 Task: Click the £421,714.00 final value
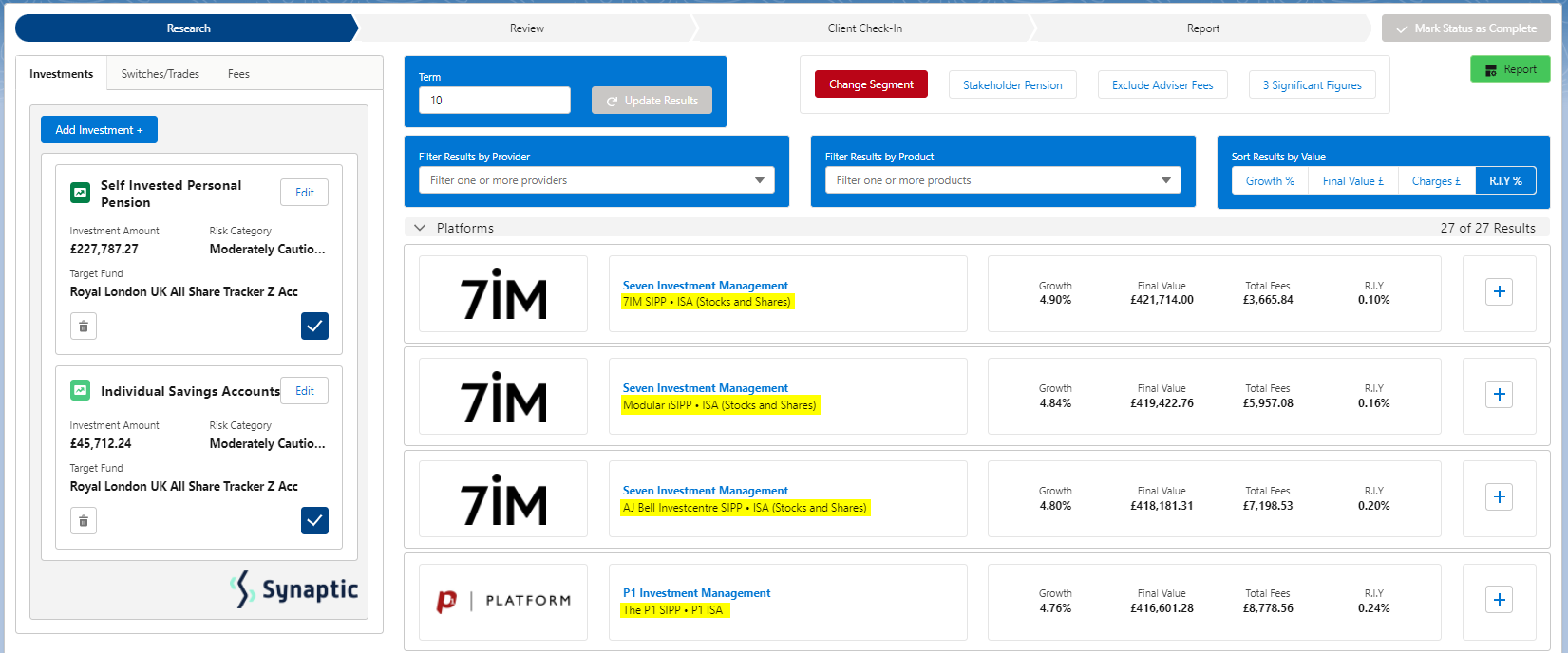pos(1162,300)
